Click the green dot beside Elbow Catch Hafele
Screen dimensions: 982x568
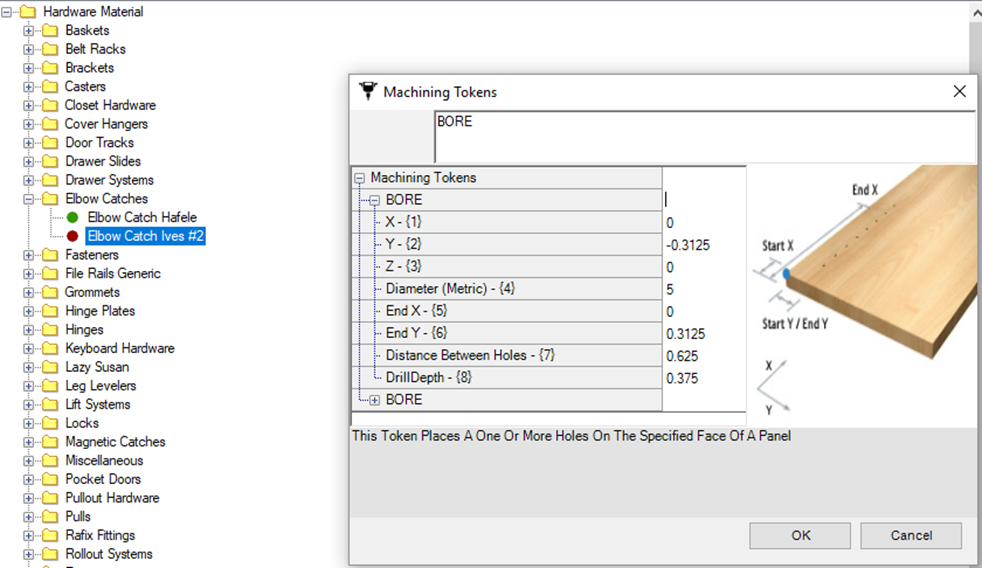[72, 217]
